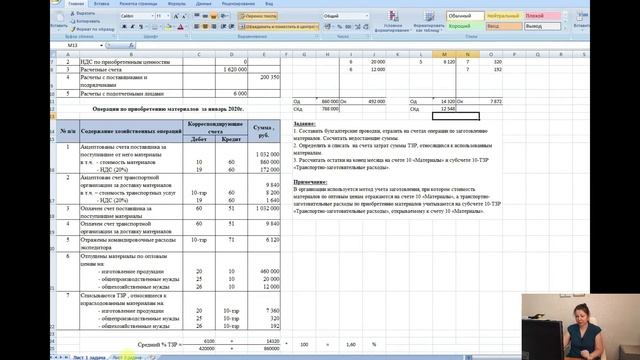The width and height of the screenshot is (640, 360).
Task: Click the Borders icon in font group
Action: point(155,27)
